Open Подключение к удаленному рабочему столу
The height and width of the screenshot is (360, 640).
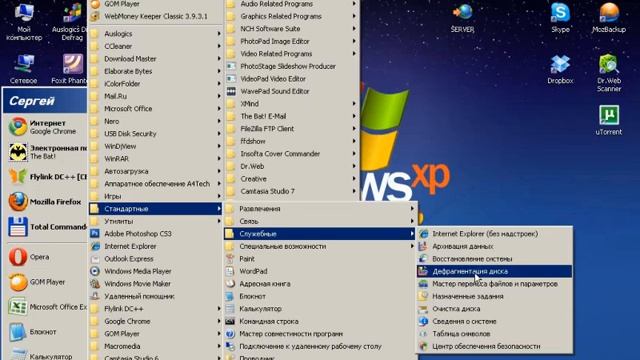tap(320, 346)
